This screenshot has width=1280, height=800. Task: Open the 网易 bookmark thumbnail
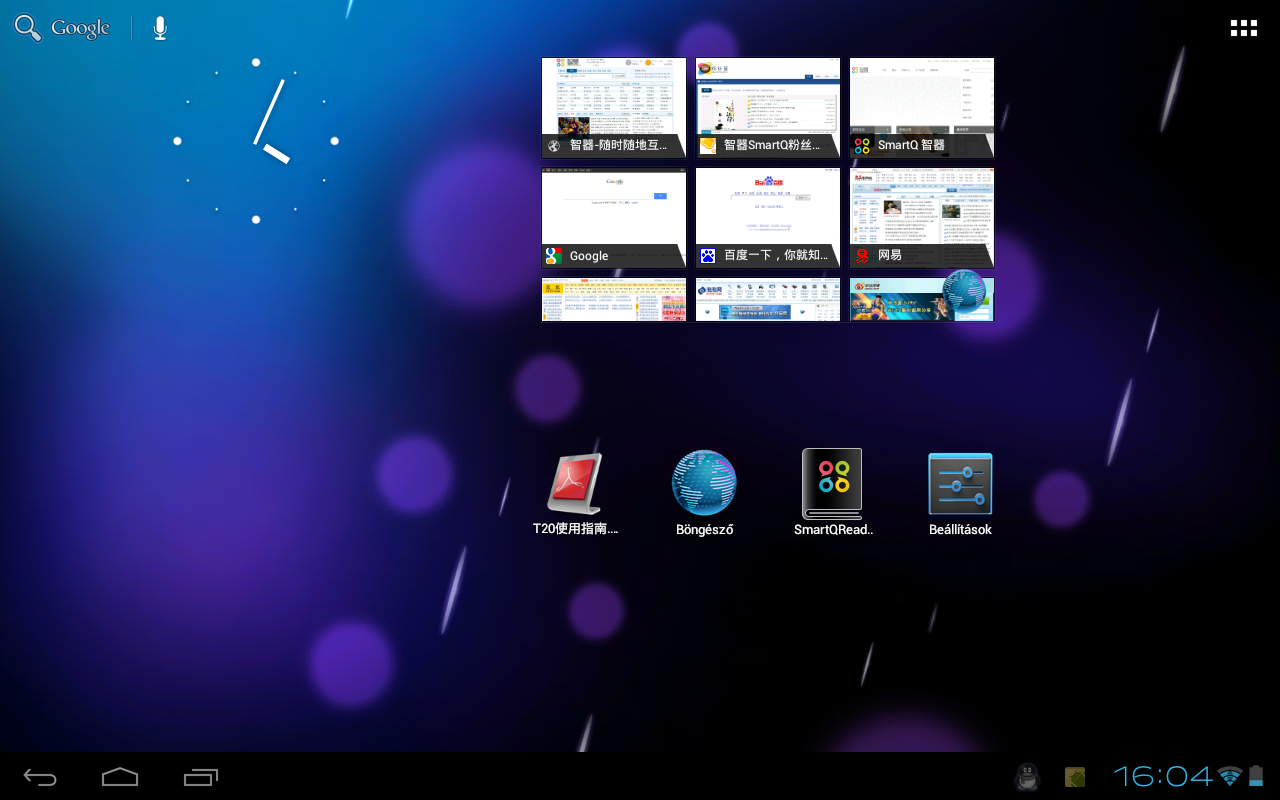[x=922, y=218]
